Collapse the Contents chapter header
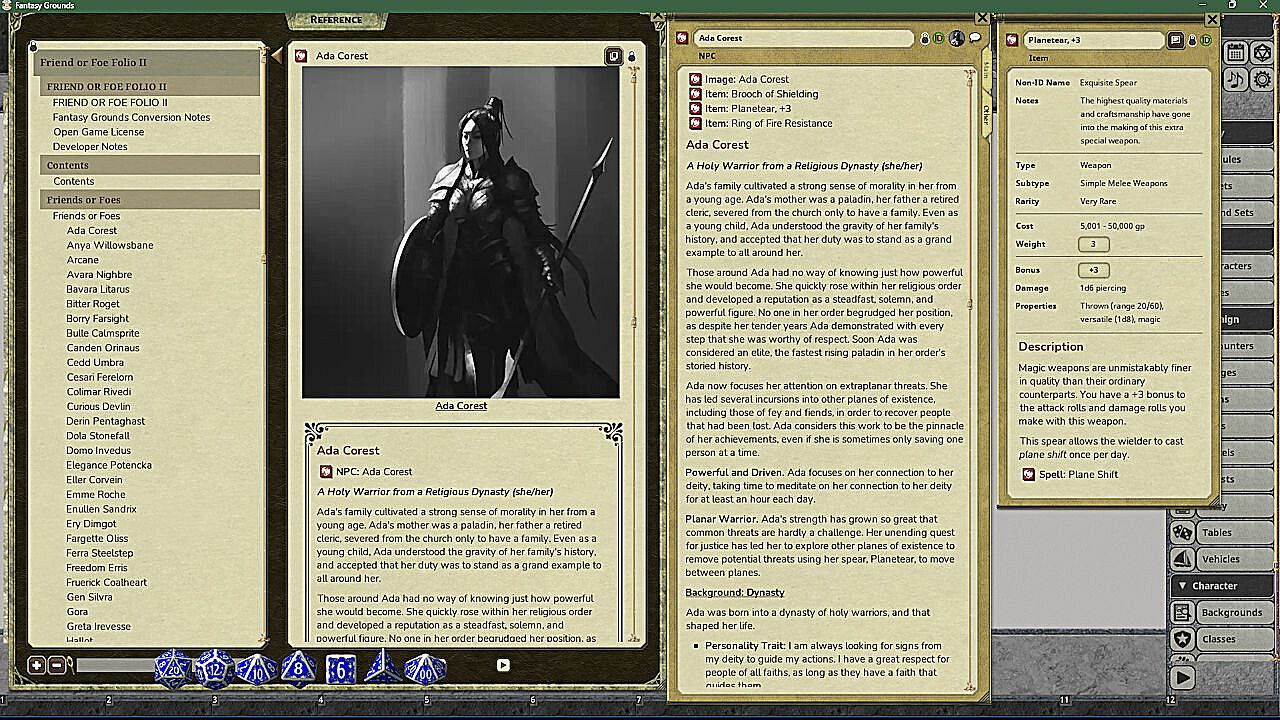This screenshot has height=720, width=1280. tap(150, 165)
